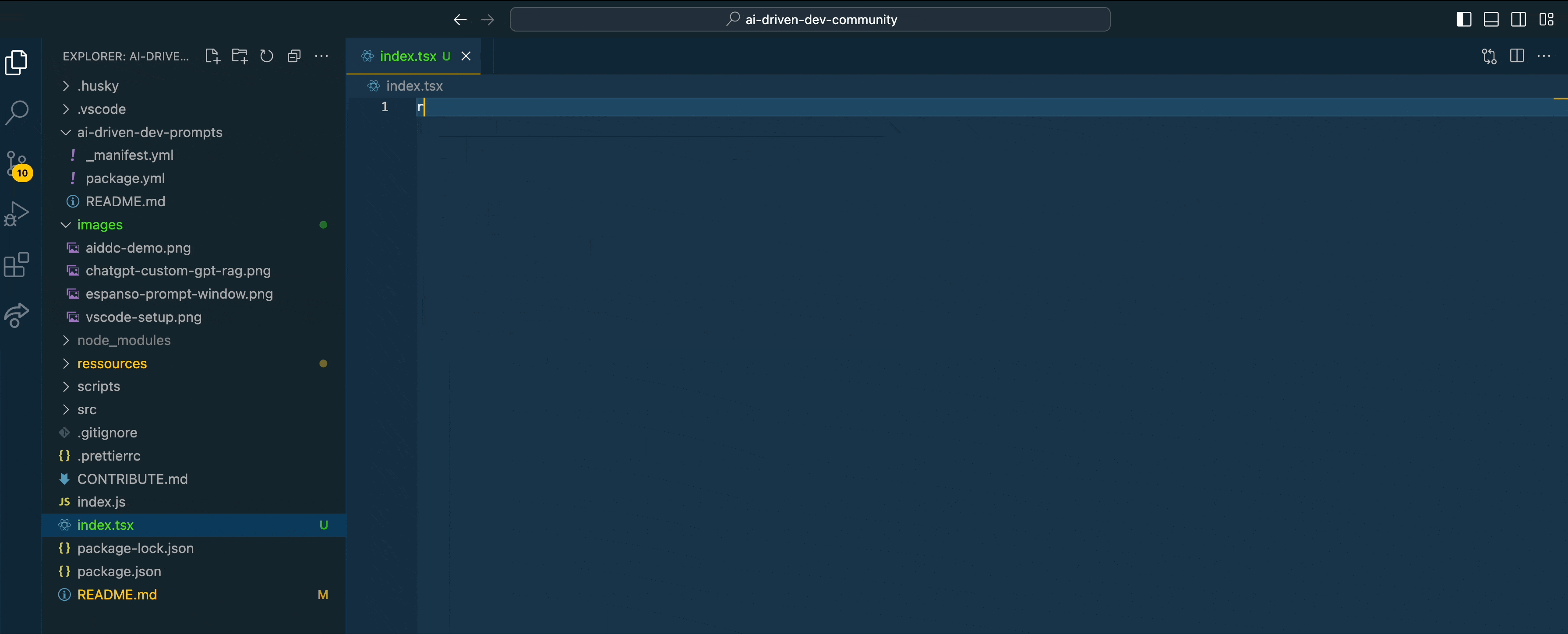Open Source Control with 10 changes
Viewport: 1568px width, 634px height.
click(17, 163)
